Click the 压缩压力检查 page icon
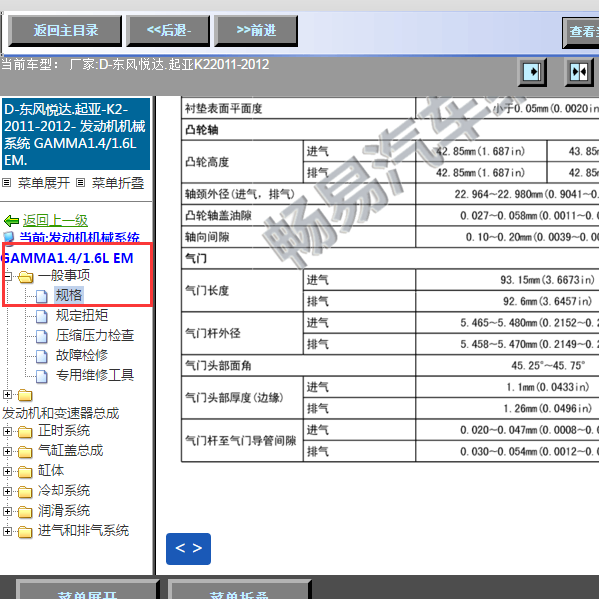 point(42,337)
